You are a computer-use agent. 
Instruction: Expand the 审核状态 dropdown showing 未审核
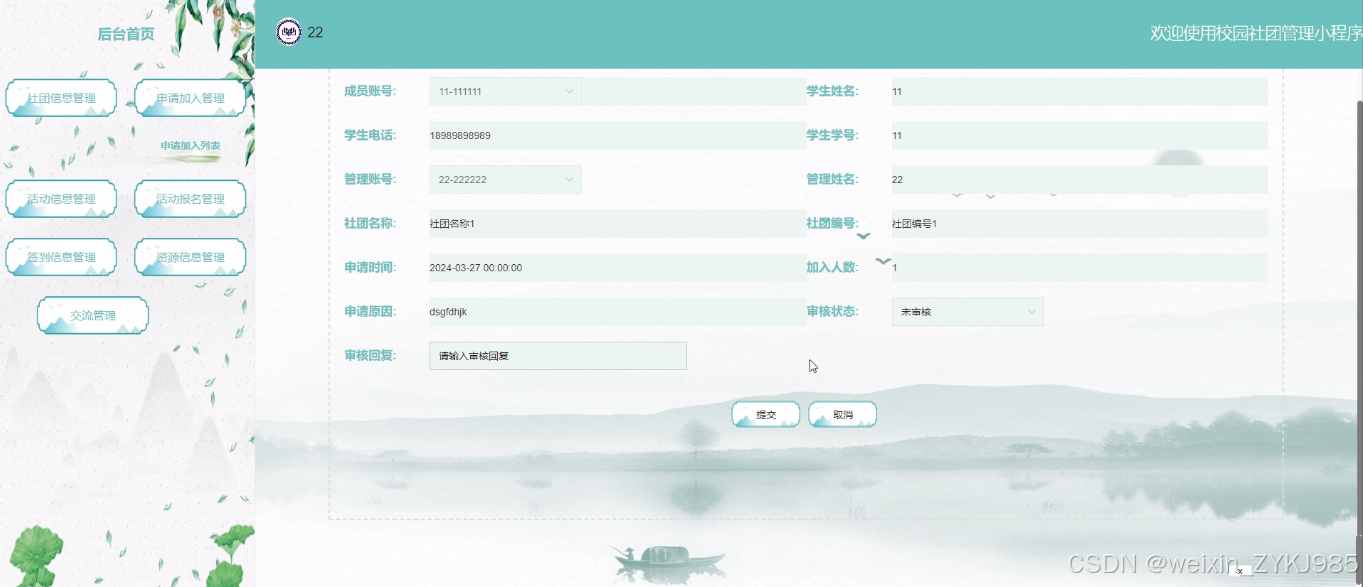[967, 311]
